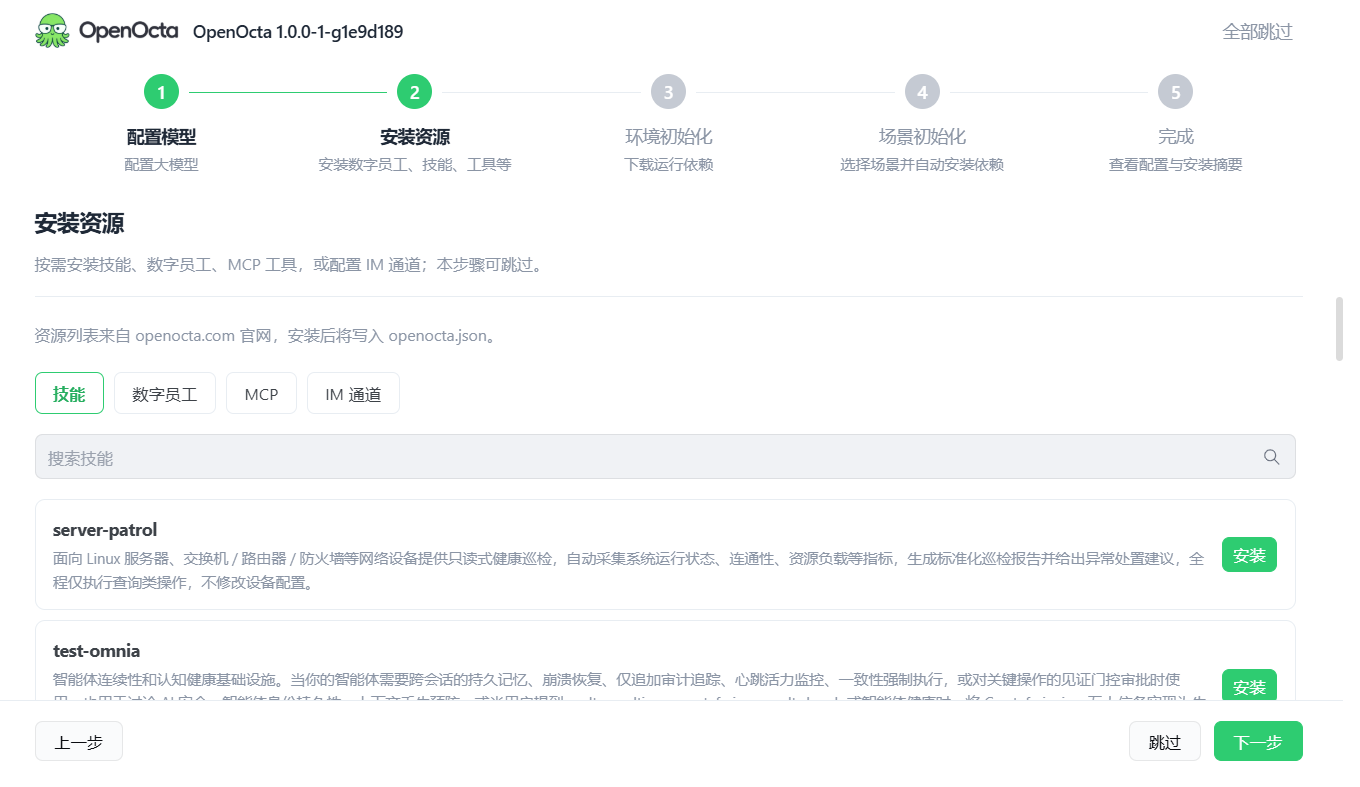Skip this step with 跳过 button

tap(1165, 742)
